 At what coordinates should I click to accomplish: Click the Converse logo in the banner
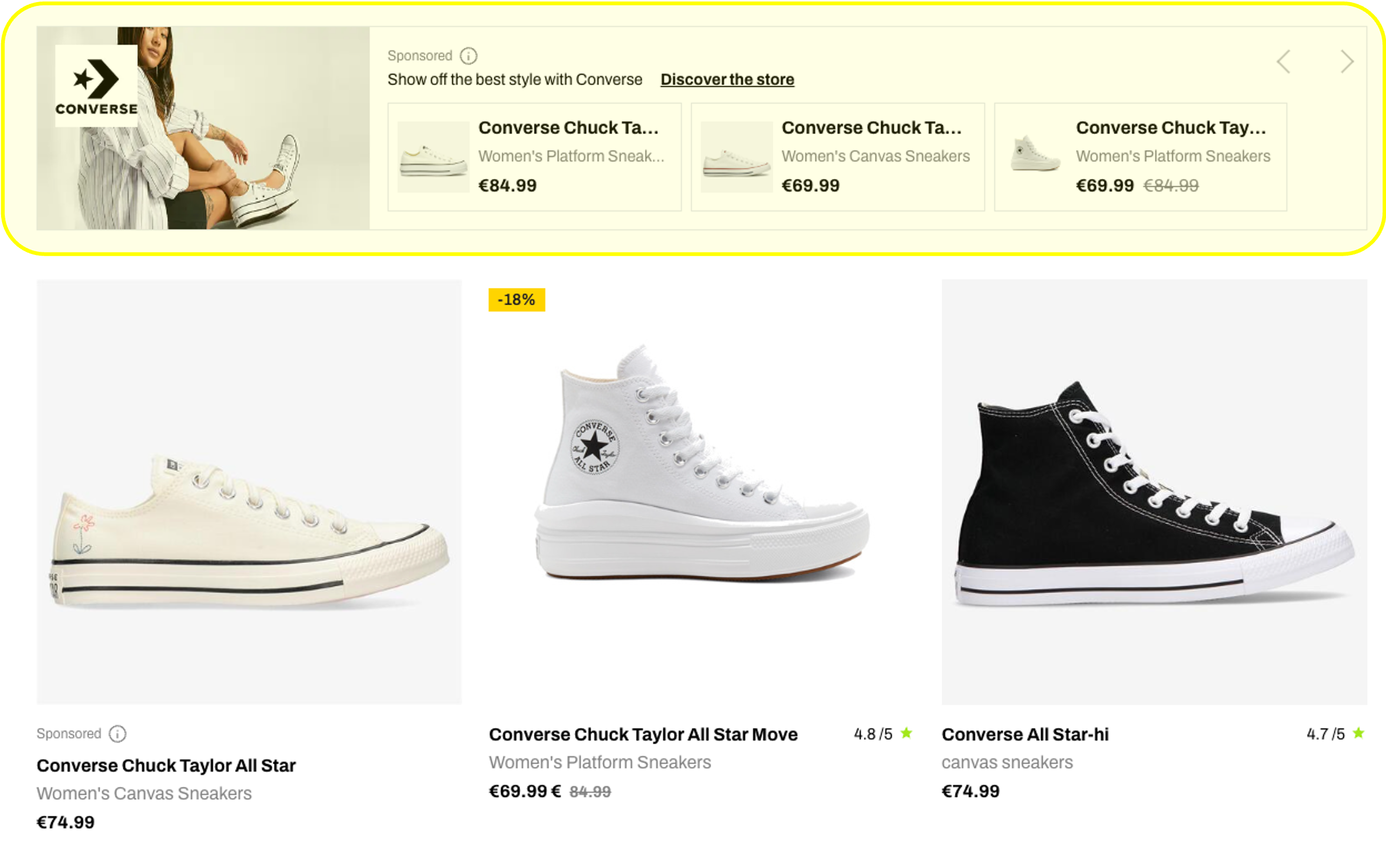click(96, 86)
